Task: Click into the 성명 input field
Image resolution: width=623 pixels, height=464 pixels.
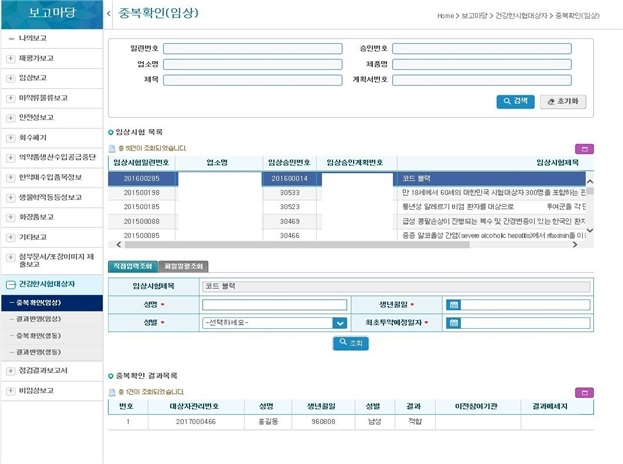Action: (x=275, y=305)
